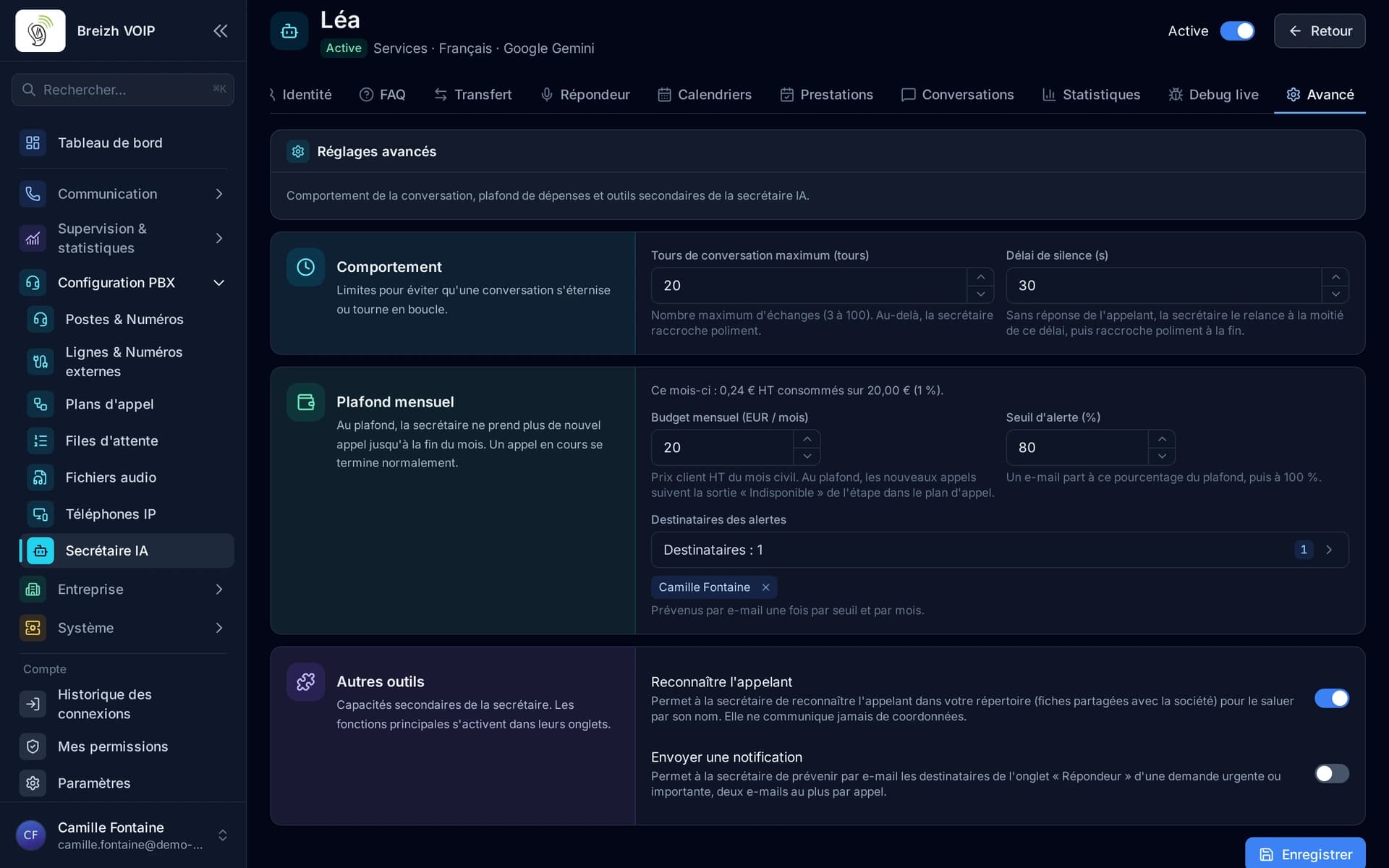Switch to the Conversations tab
This screenshot has width=1389, height=868.
point(958,95)
